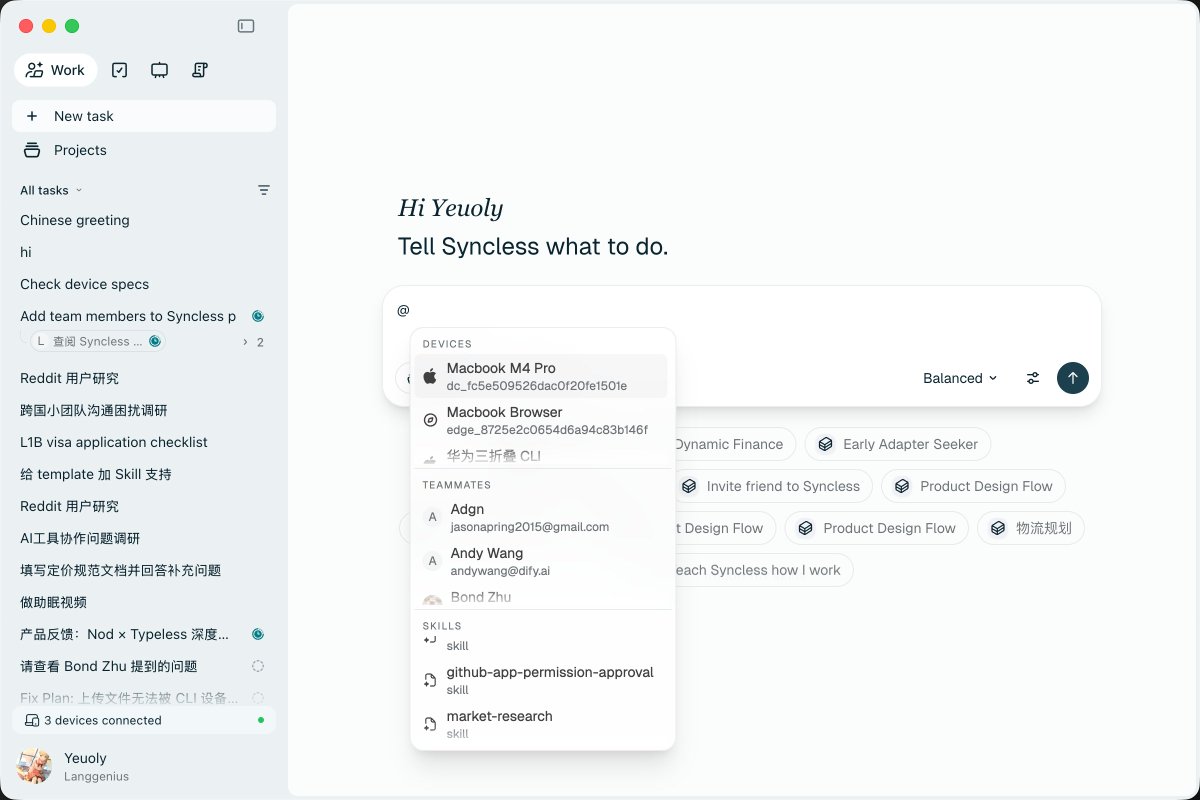The image size is (1200, 800).
Task: Pick the market-research skill
Action: coord(541,724)
